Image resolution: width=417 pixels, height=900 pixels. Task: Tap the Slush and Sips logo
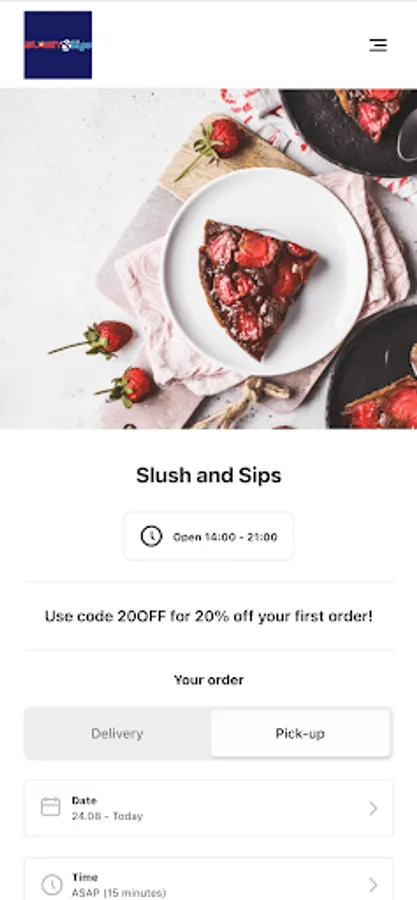click(58, 45)
